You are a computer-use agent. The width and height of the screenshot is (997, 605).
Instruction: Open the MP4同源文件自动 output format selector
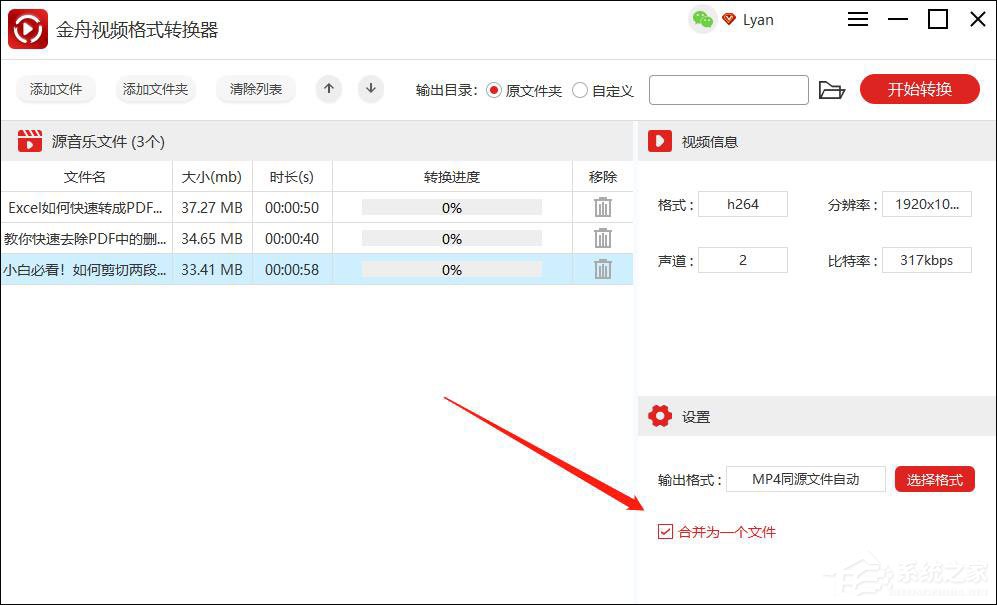tap(806, 479)
